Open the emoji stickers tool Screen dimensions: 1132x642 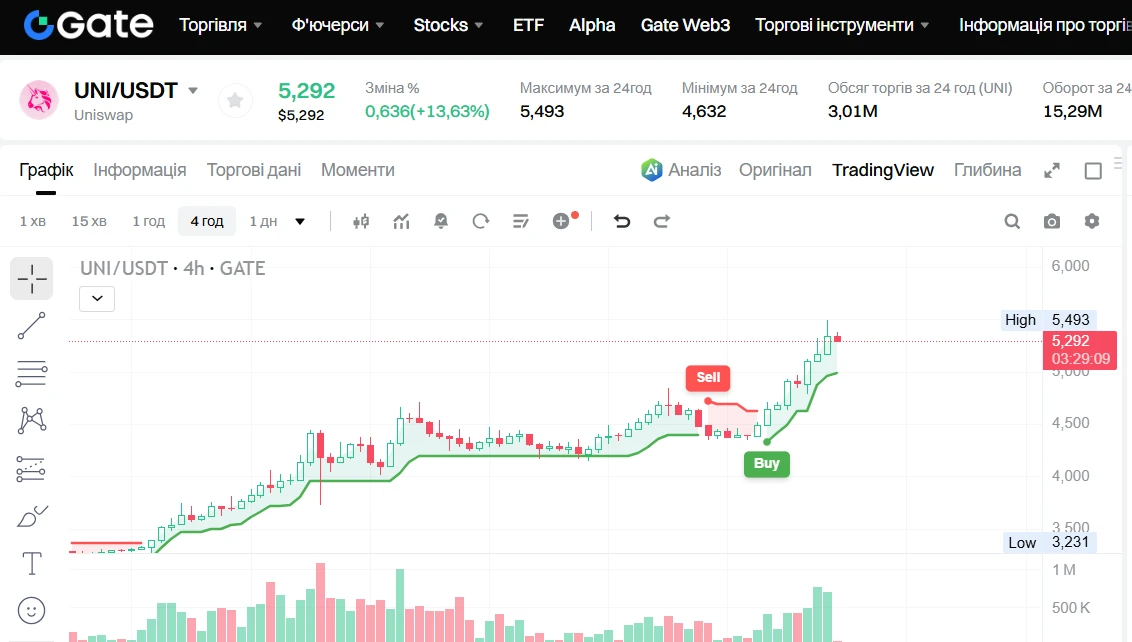point(31,611)
